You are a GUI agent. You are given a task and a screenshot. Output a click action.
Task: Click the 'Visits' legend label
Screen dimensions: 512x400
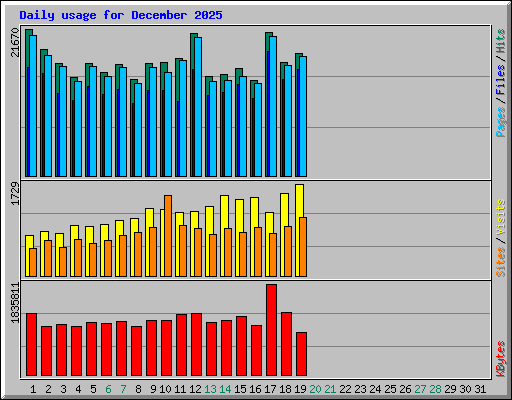click(x=501, y=218)
